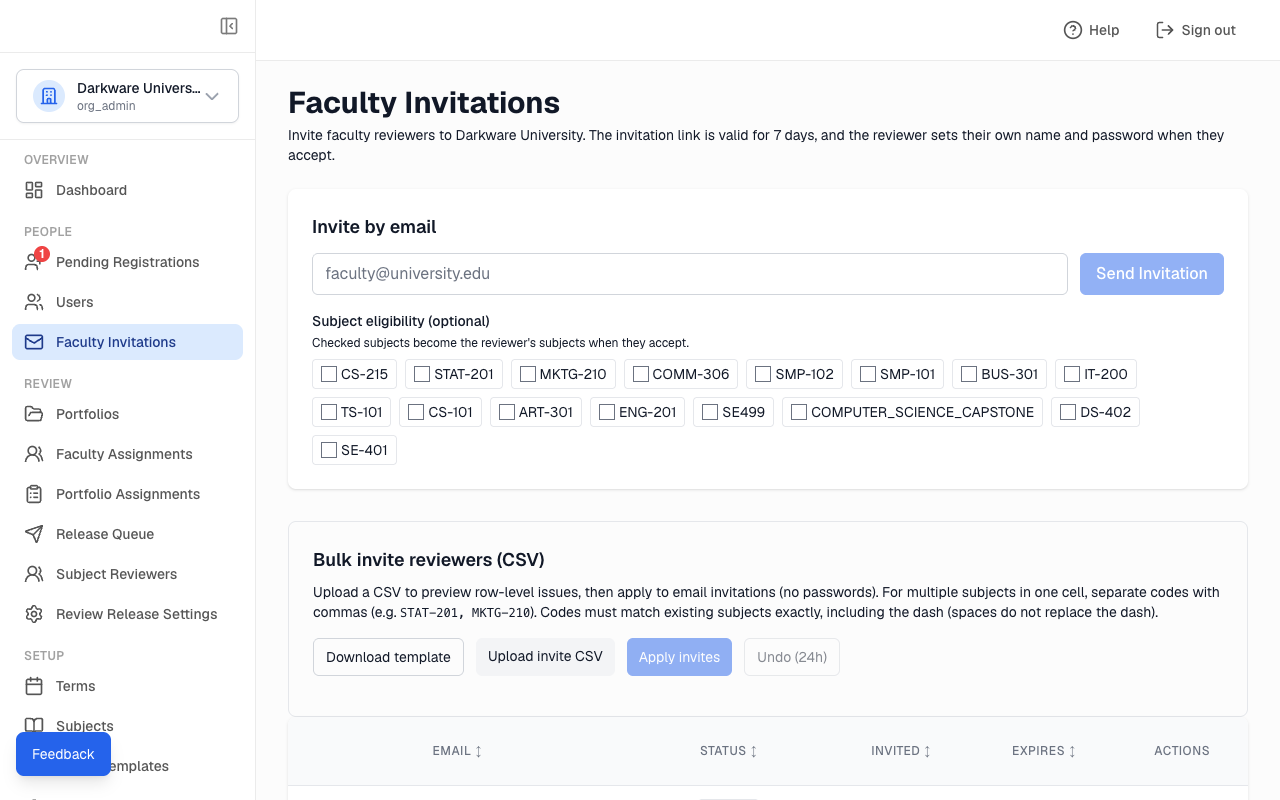1280x800 pixels.
Task: Check the SMP-102 subject checkbox
Action: click(x=763, y=374)
